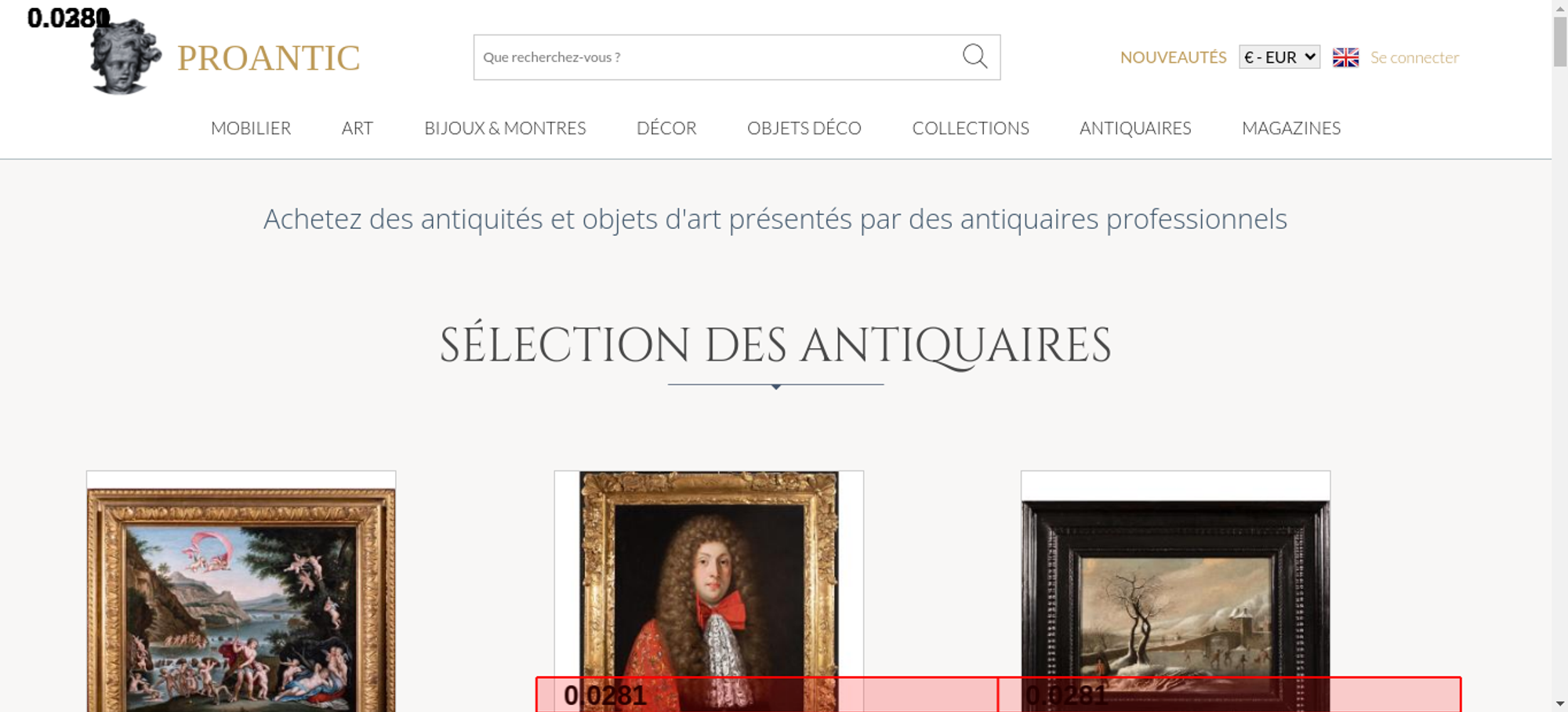The width and height of the screenshot is (1568, 712).
Task: Click the 'Se connecter' login link
Action: (x=1414, y=57)
